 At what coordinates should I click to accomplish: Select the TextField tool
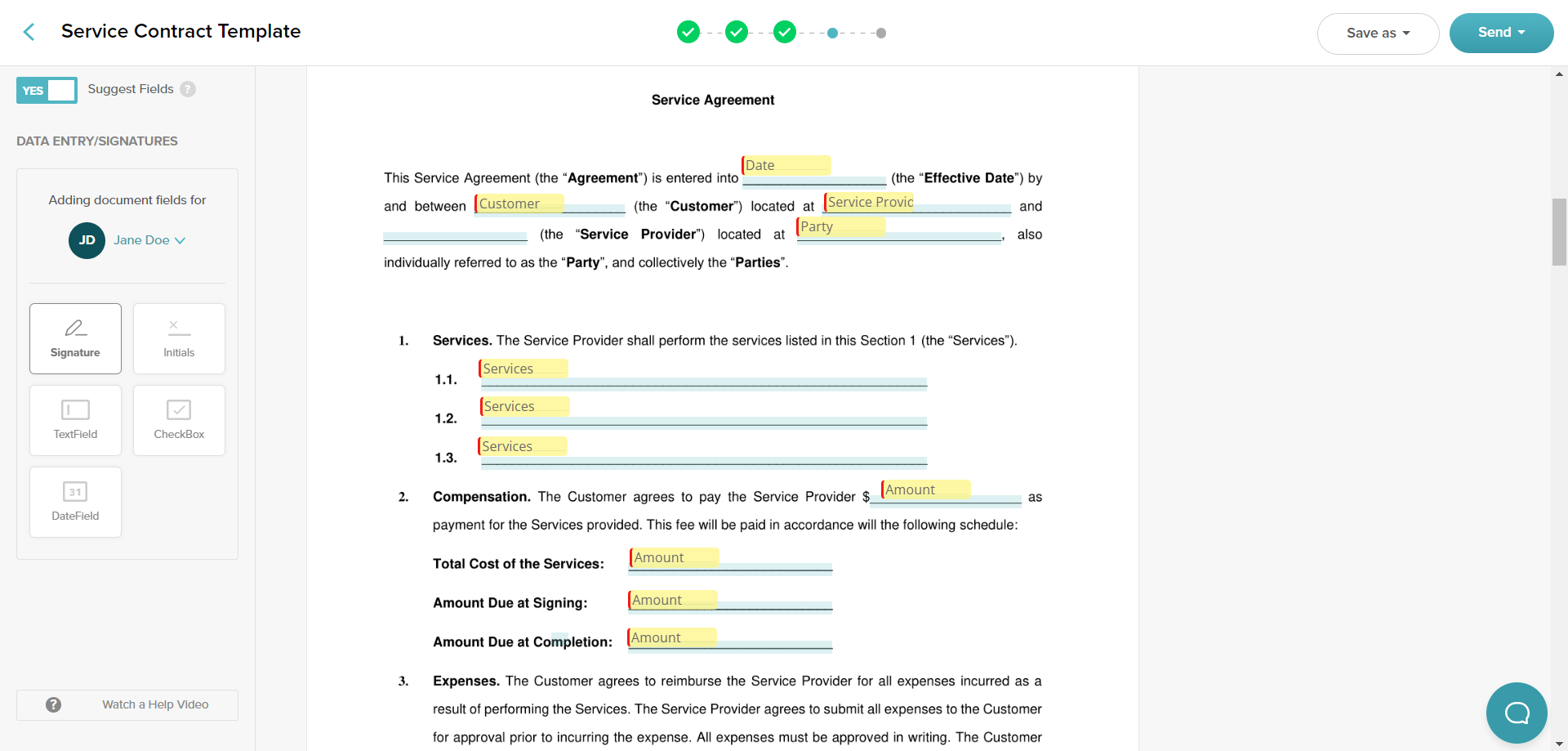click(75, 420)
